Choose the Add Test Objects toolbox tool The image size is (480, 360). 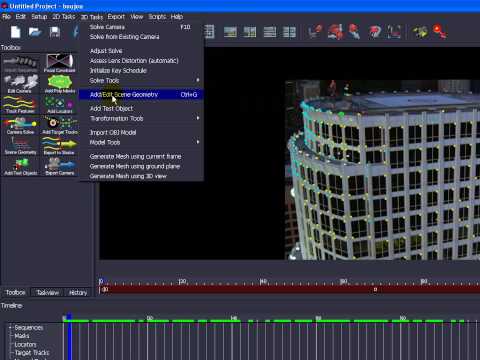(x=20, y=167)
